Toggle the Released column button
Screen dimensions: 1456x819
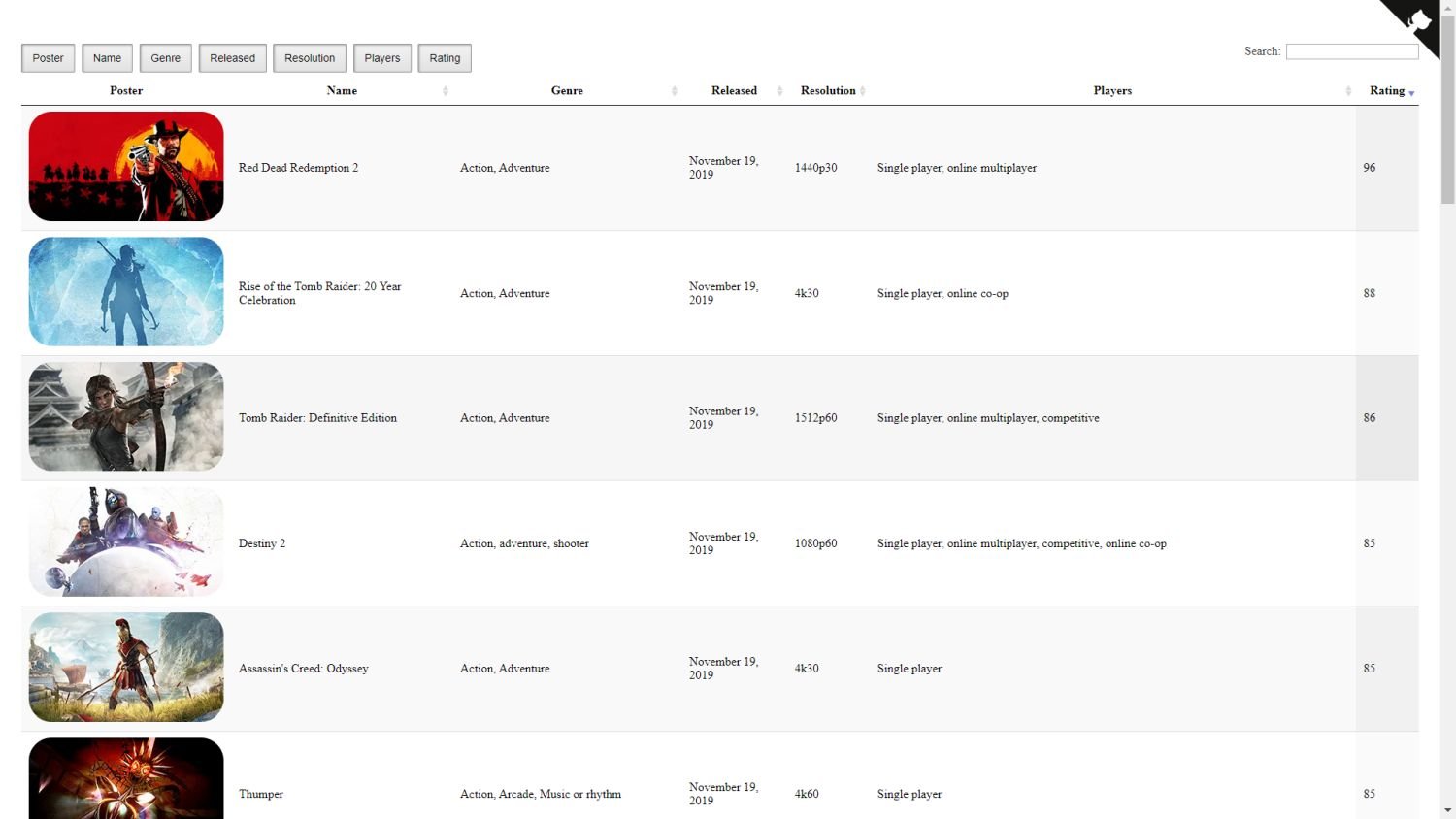(232, 58)
